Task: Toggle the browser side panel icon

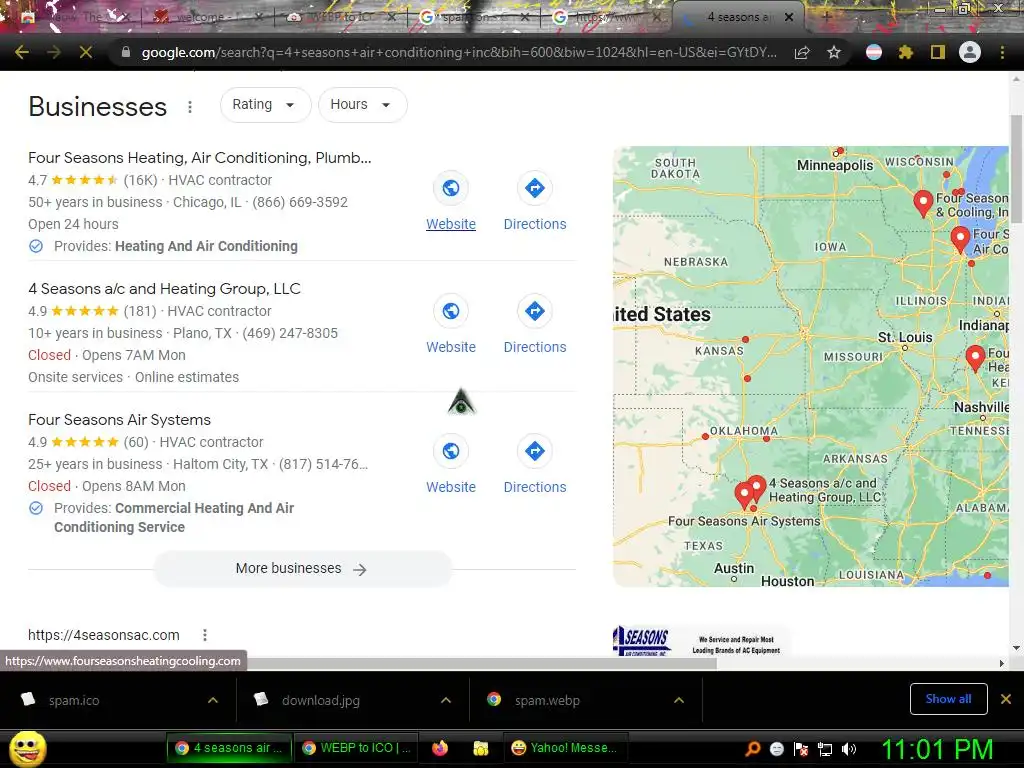Action: 937,52
